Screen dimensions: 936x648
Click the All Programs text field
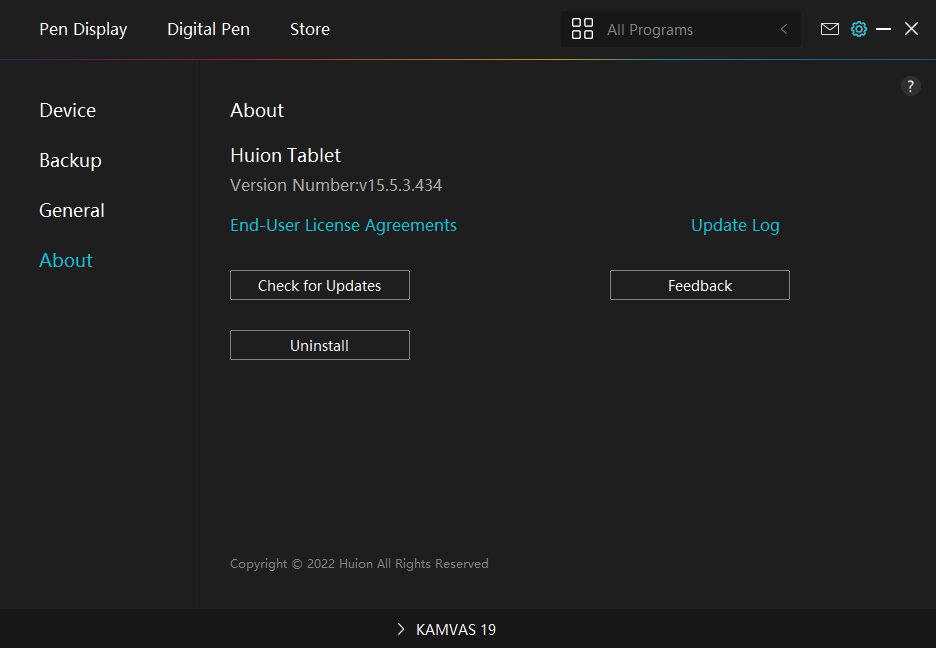tap(681, 29)
